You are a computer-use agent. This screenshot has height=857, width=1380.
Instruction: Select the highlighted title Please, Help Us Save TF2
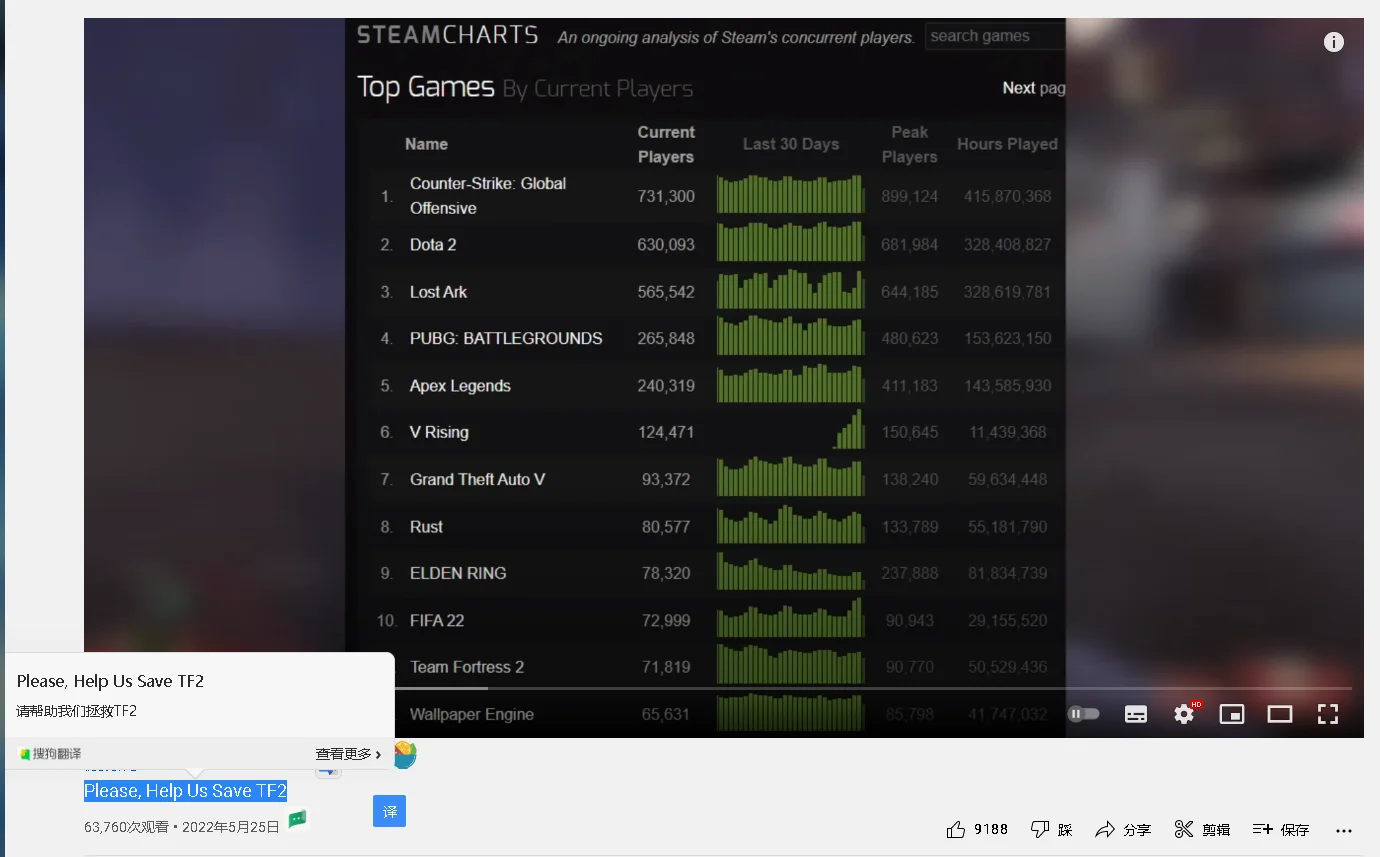pyautogui.click(x=185, y=791)
